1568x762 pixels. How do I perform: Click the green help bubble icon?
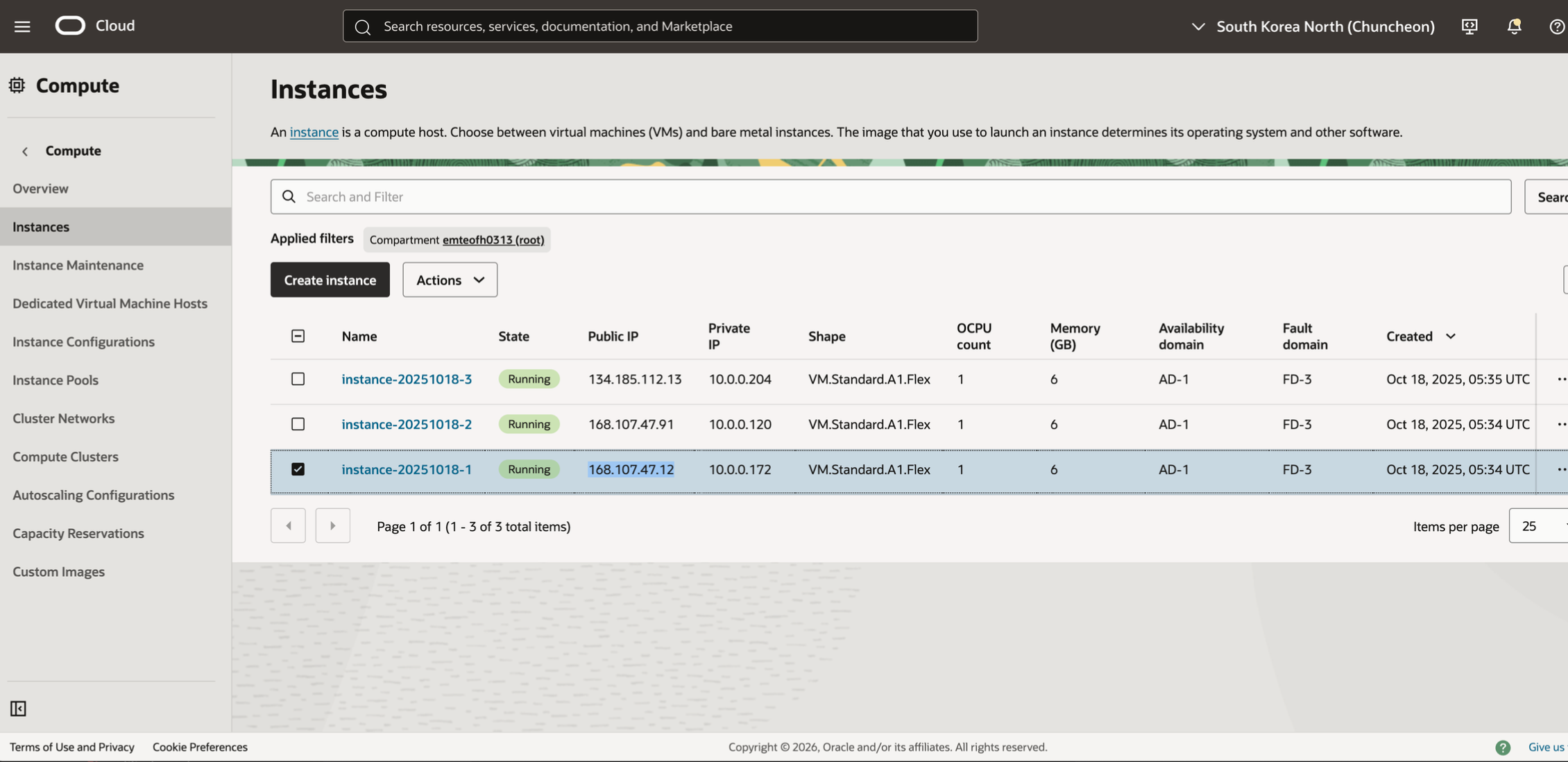coord(1503,747)
